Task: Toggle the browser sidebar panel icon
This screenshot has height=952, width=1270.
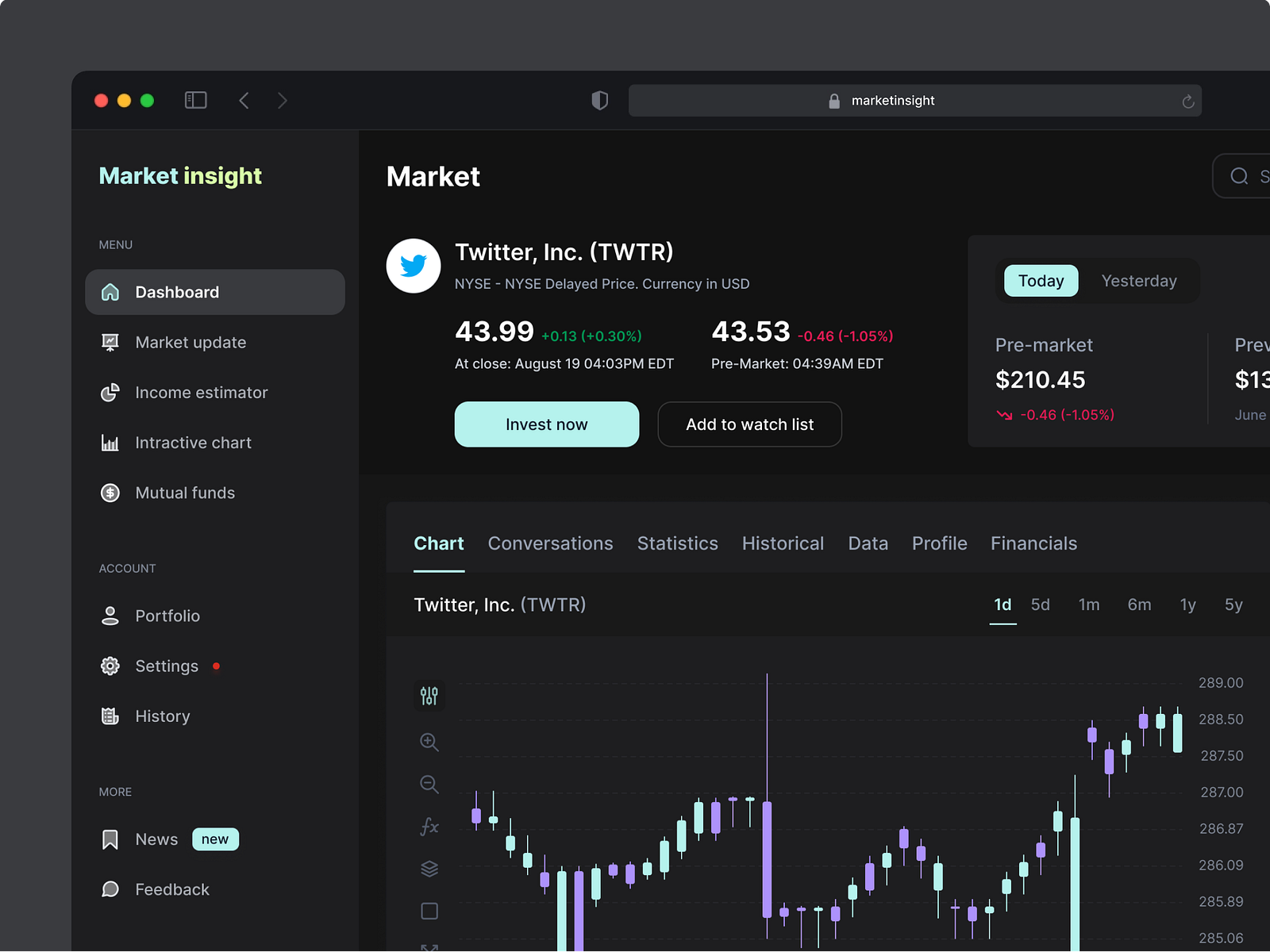Action: click(x=196, y=100)
